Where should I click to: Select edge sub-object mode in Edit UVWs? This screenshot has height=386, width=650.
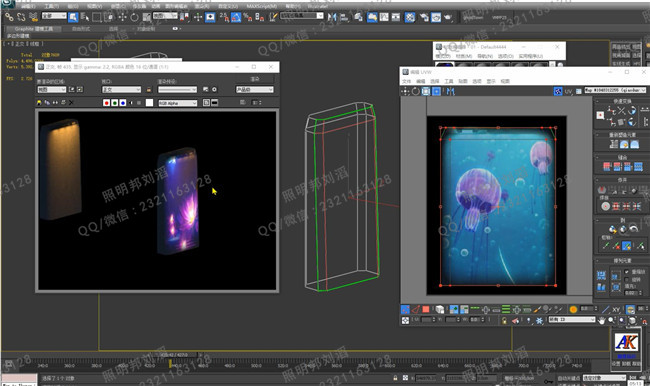(415, 309)
